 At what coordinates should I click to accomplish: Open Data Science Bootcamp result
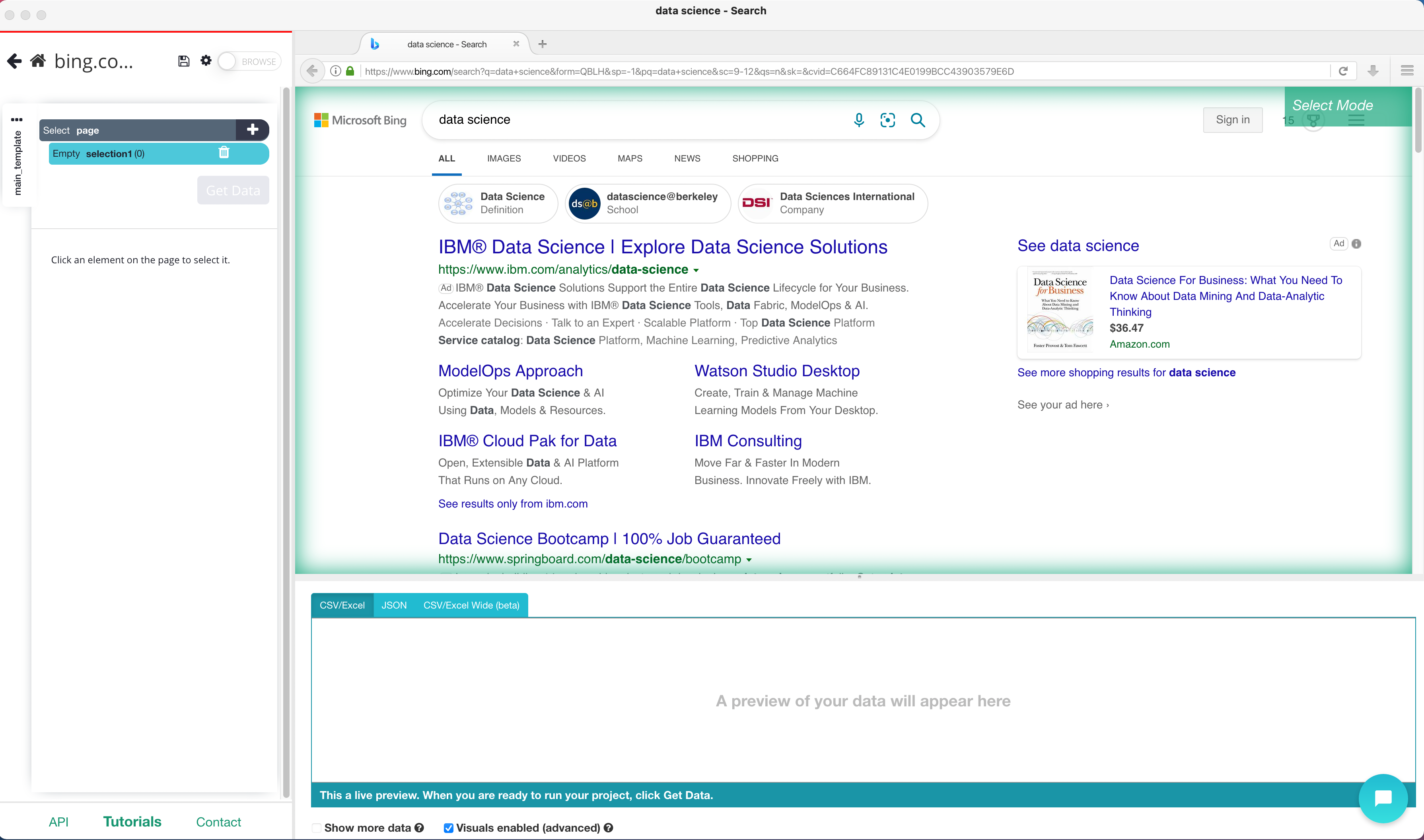coord(609,538)
